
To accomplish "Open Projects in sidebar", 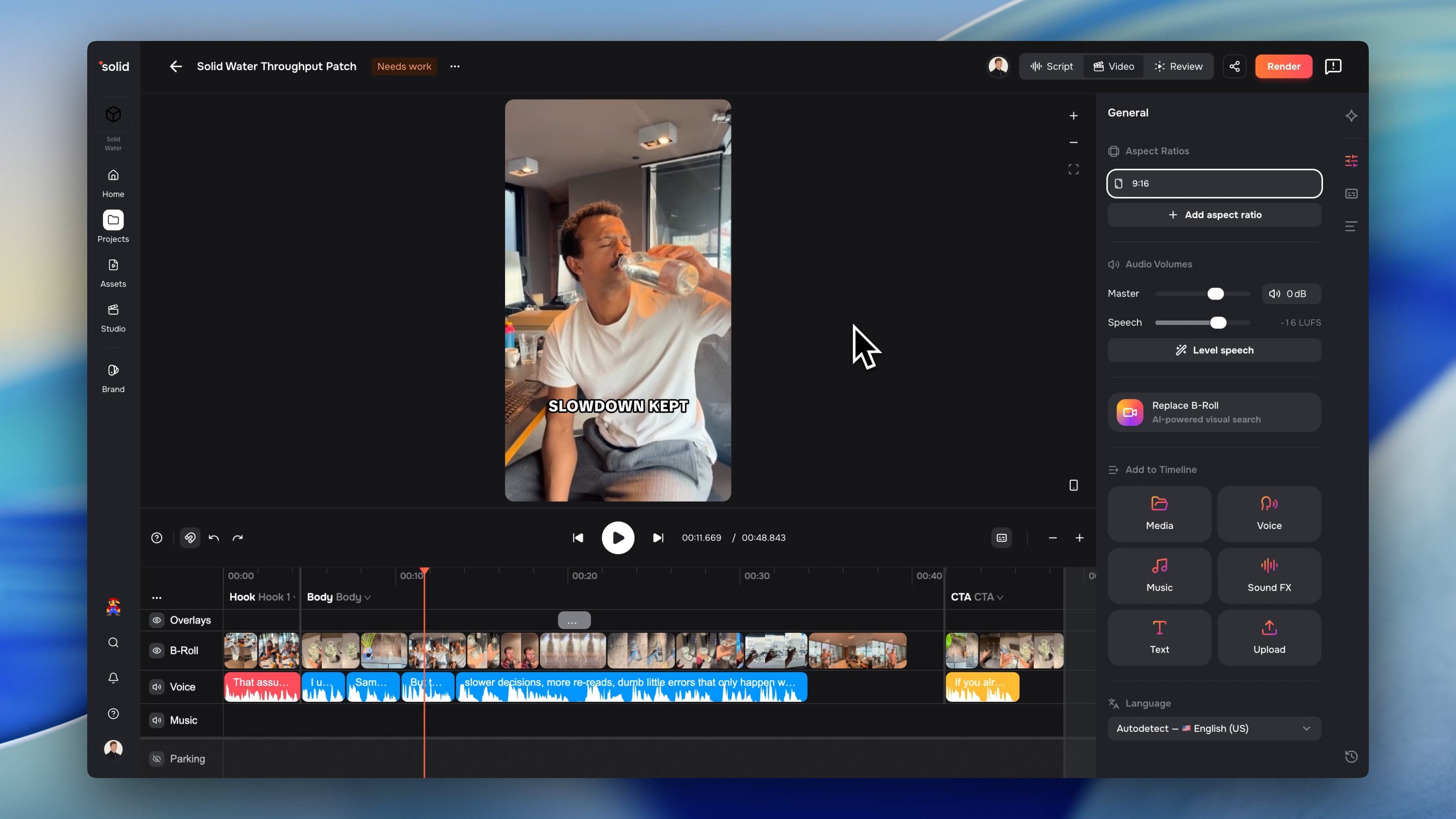I will (x=113, y=227).
